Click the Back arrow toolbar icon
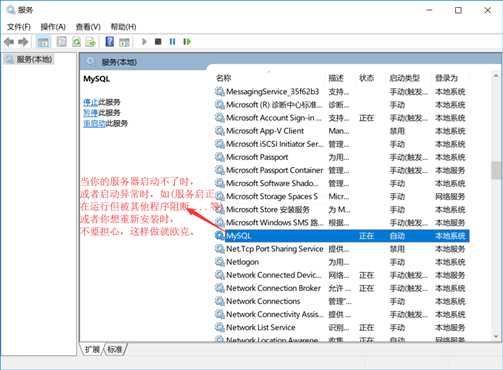Viewport: 503px width, 370px height. tap(9, 42)
